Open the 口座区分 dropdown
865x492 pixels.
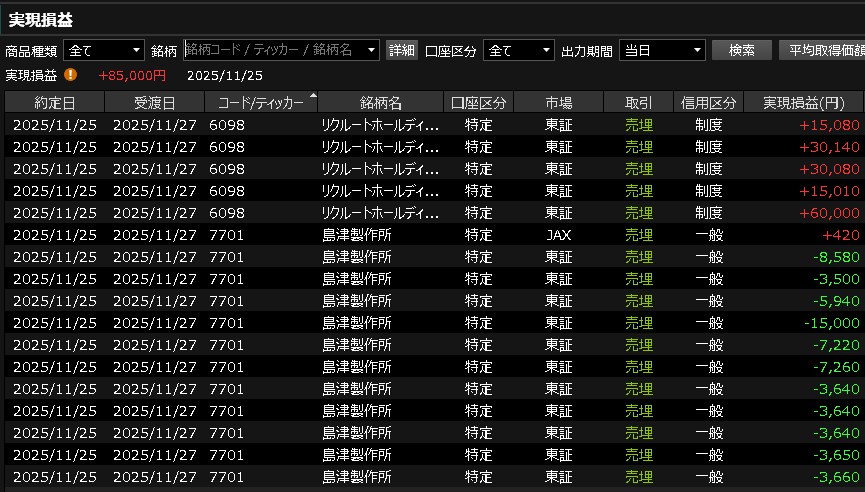coord(518,50)
